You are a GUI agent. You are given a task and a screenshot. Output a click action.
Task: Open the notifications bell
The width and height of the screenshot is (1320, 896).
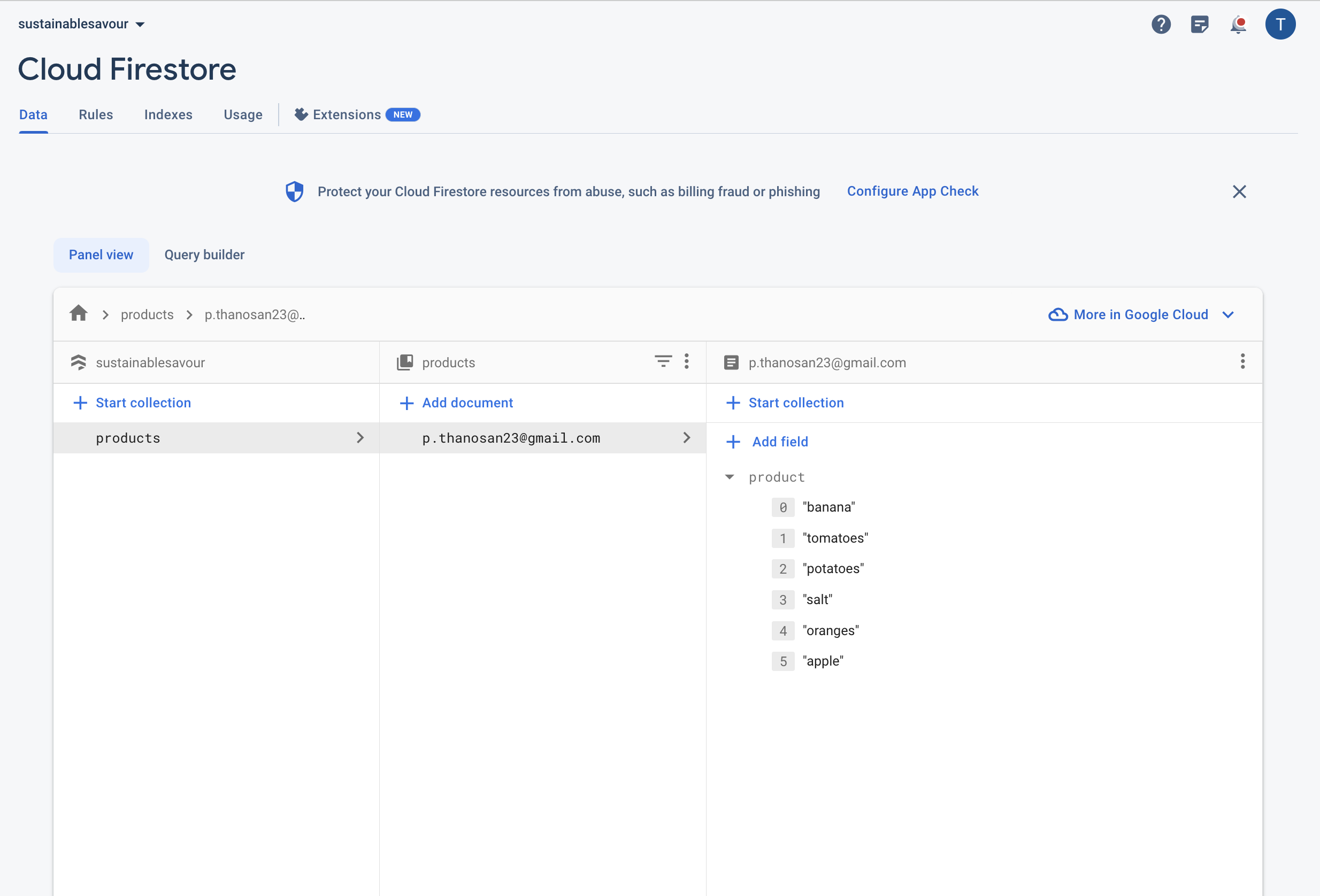1238,25
